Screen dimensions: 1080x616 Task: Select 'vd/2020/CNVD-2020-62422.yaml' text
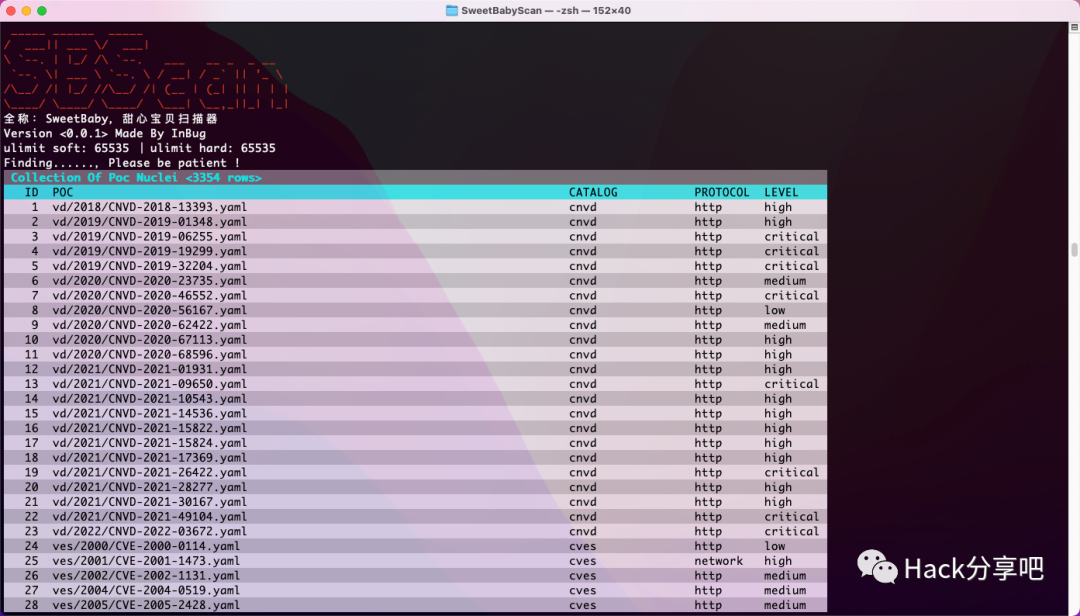click(x=149, y=325)
